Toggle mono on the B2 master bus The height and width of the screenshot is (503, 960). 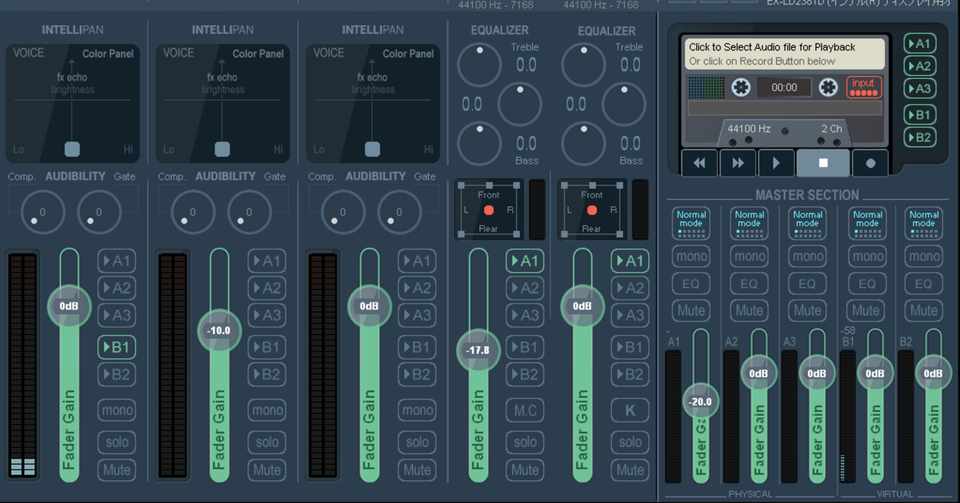point(924,256)
